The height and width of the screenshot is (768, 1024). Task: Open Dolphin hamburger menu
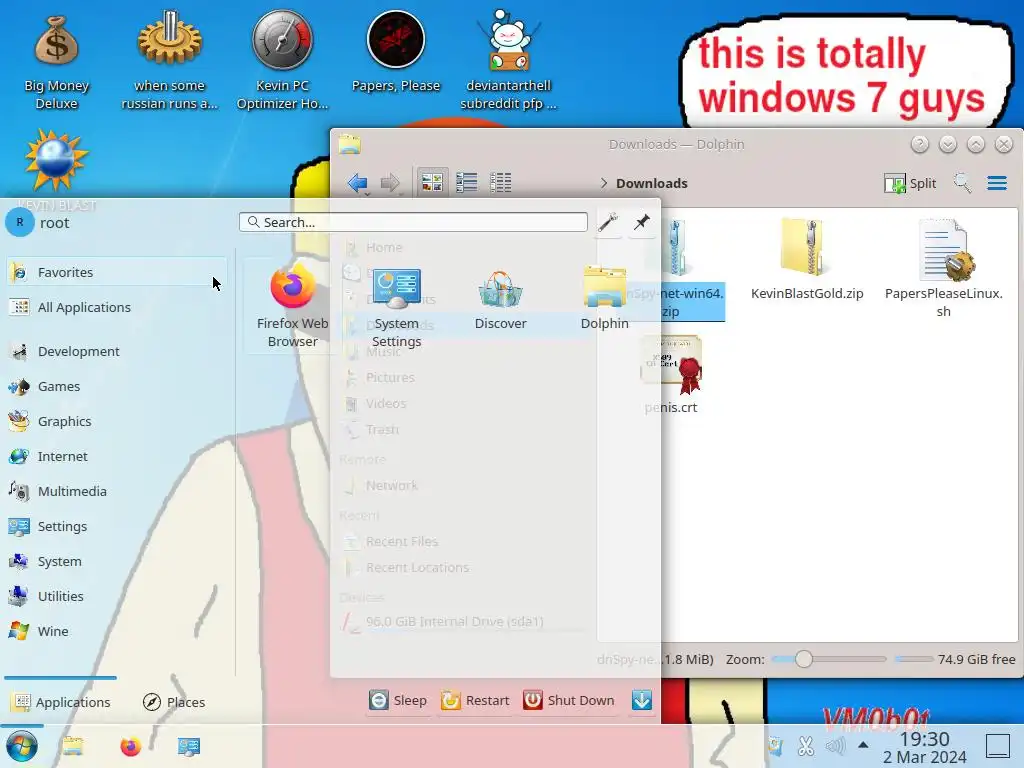997,183
